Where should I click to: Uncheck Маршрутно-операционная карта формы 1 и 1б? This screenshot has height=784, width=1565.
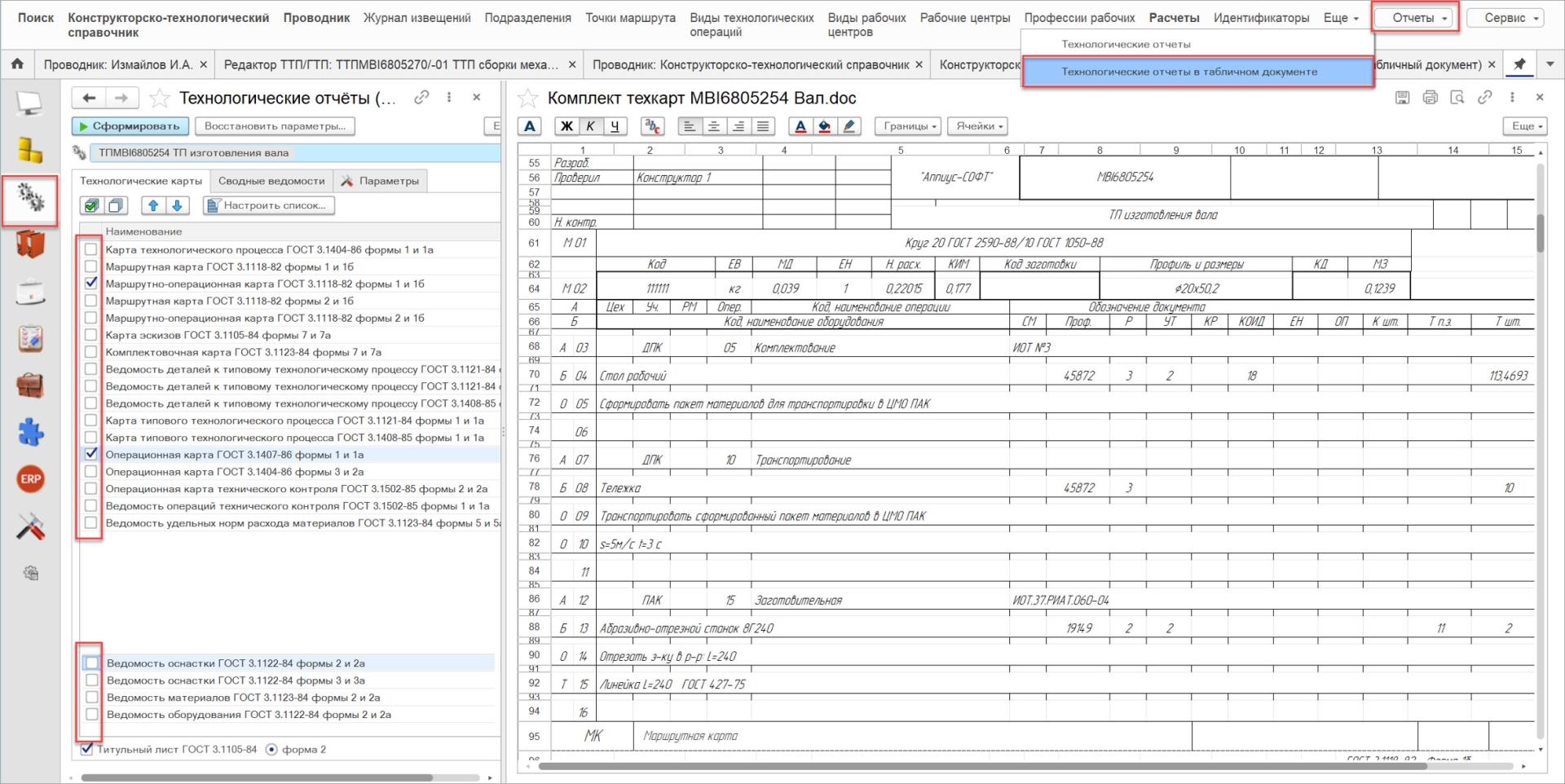click(x=90, y=284)
